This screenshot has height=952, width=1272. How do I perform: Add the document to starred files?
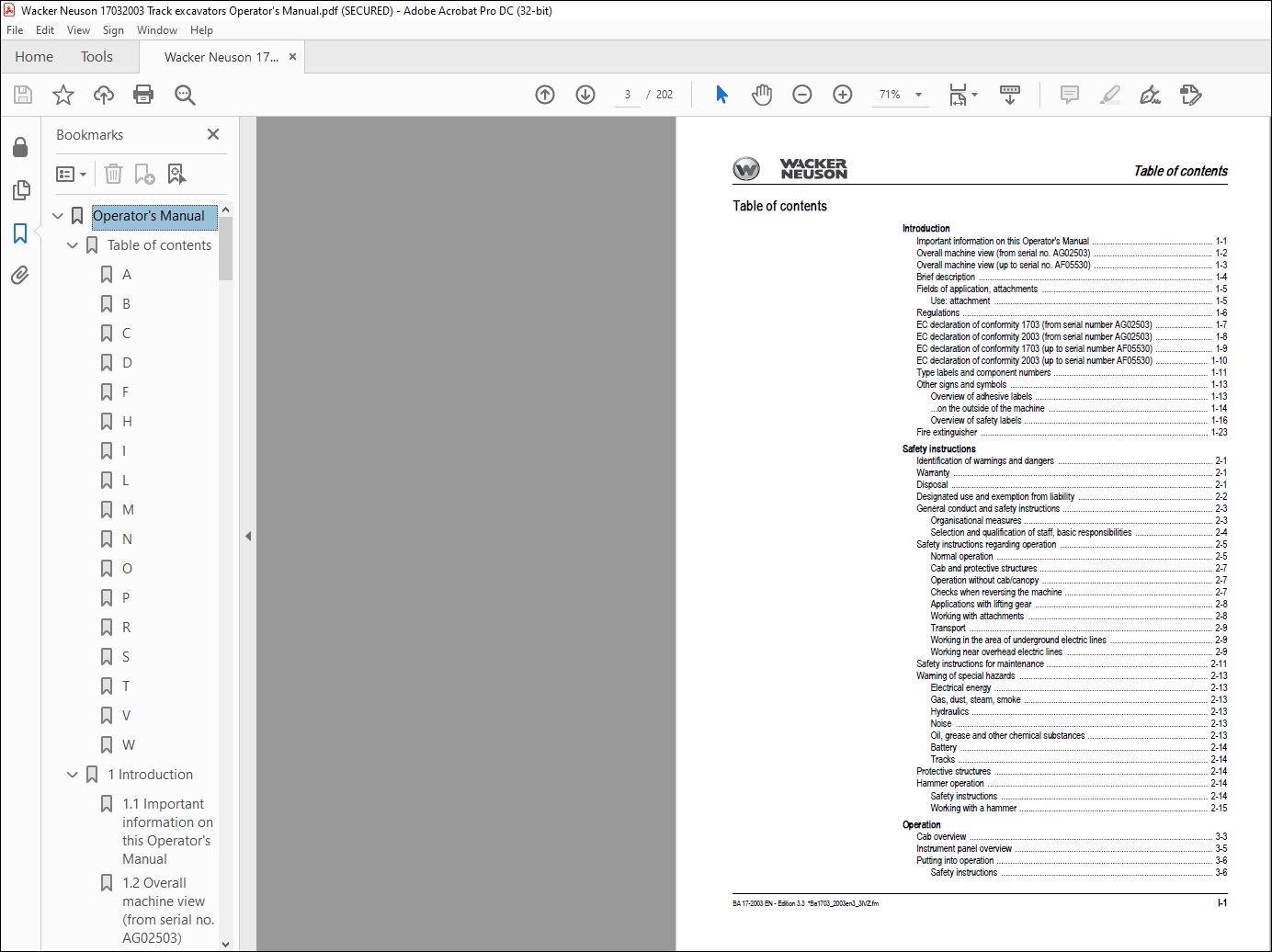click(63, 95)
